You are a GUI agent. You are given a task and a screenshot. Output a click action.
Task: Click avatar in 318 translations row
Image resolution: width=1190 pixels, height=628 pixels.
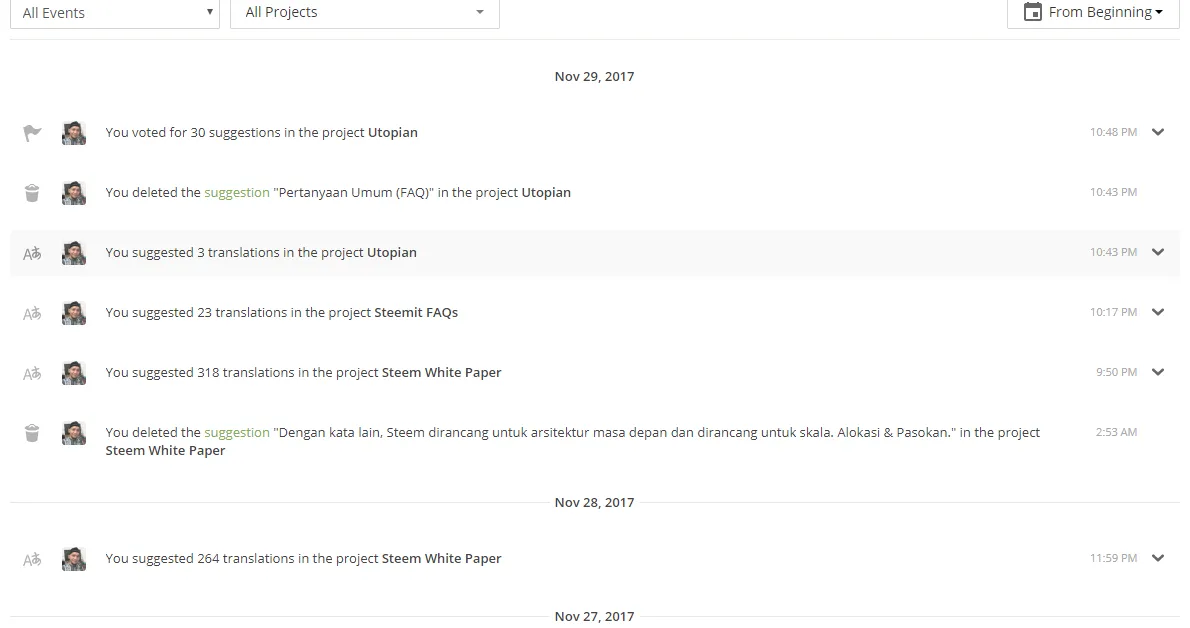click(x=74, y=373)
